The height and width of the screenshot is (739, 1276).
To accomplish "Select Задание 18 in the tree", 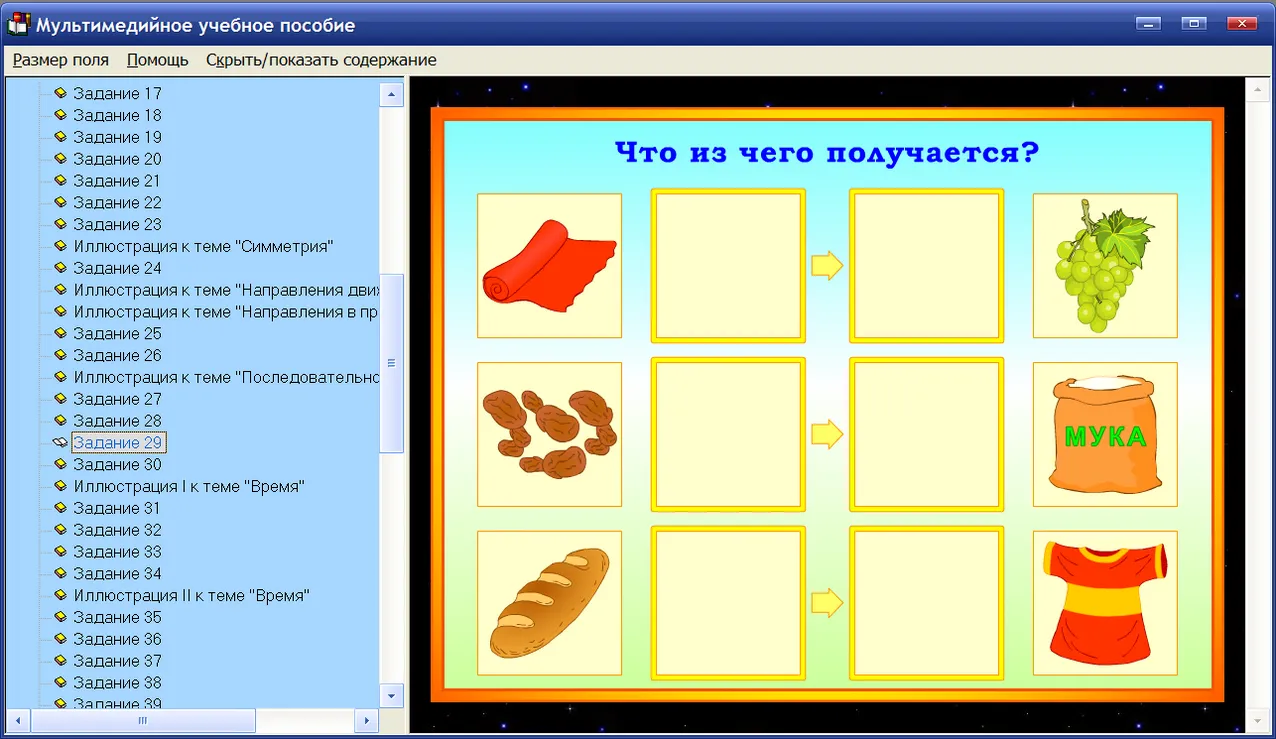I will [x=117, y=115].
